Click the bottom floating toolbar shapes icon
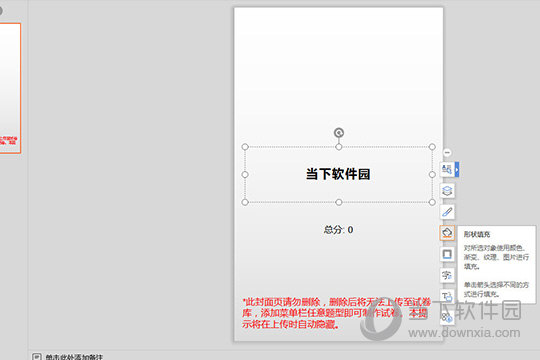 click(x=447, y=318)
